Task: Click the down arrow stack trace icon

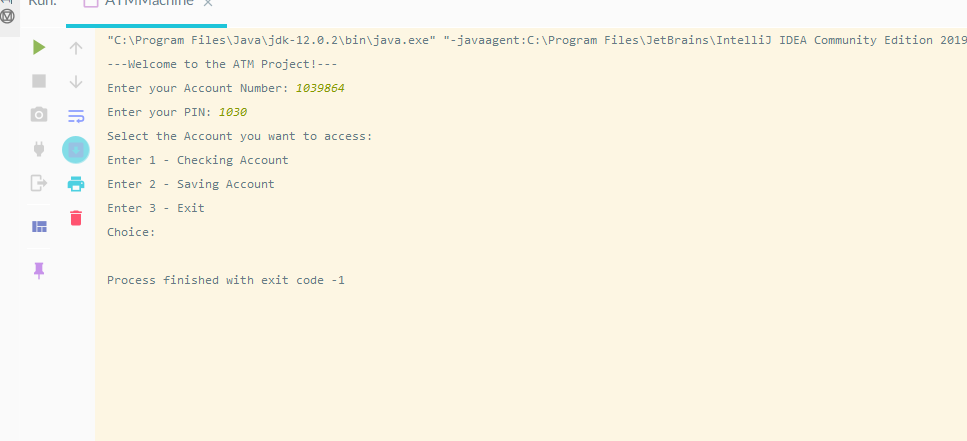Action: point(76,81)
